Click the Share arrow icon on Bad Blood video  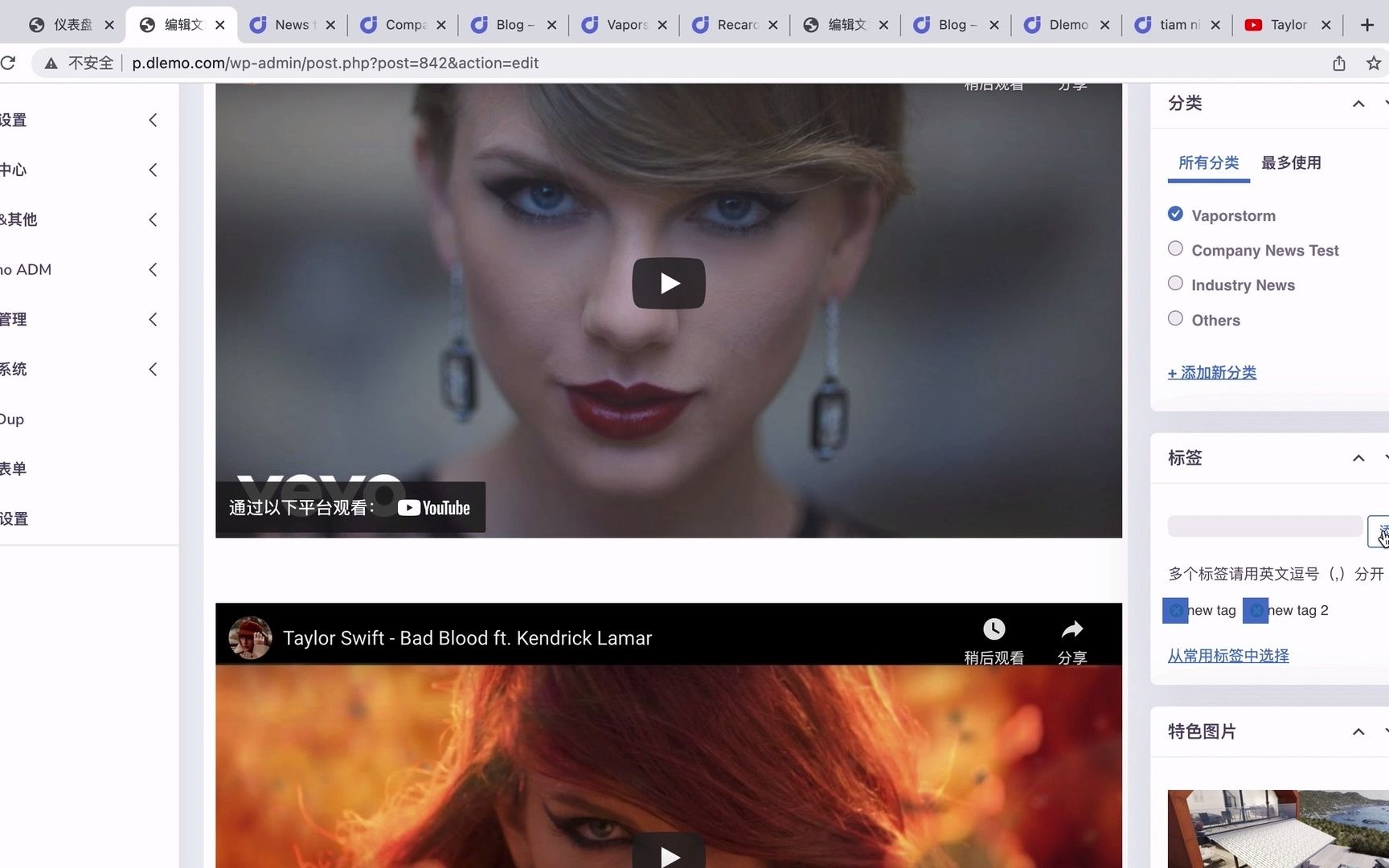[x=1072, y=629]
